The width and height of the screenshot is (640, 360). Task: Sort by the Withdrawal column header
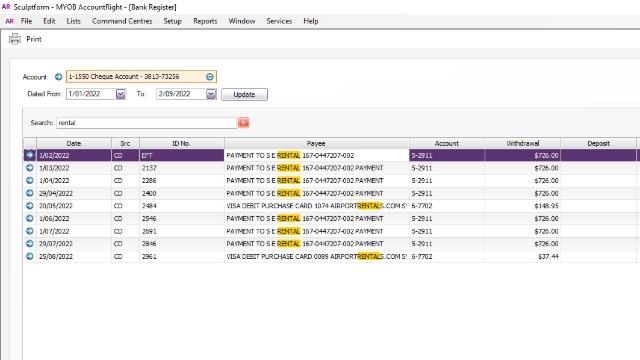[x=523, y=143]
